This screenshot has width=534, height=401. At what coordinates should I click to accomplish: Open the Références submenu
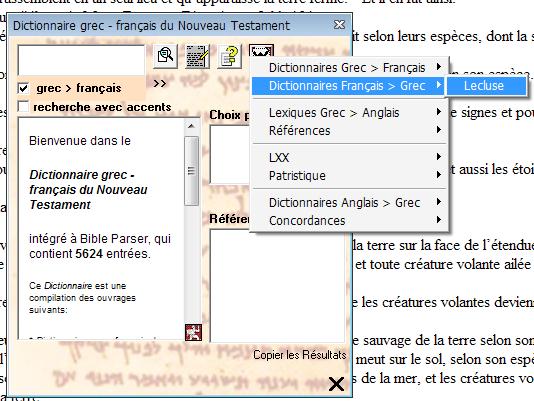[x=349, y=130]
